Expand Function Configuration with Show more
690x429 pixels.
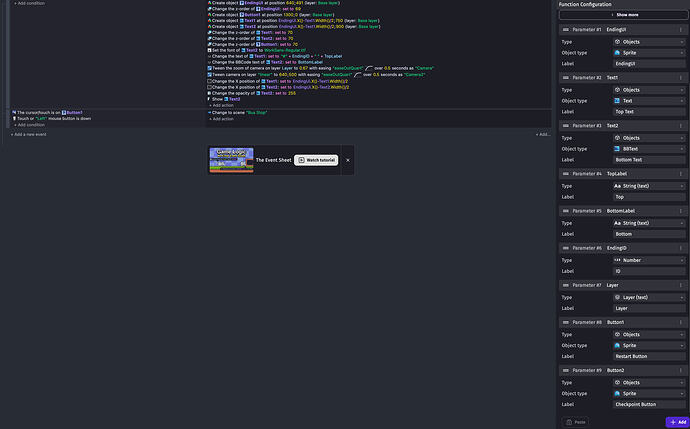pyautogui.click(x=623, y=15)
